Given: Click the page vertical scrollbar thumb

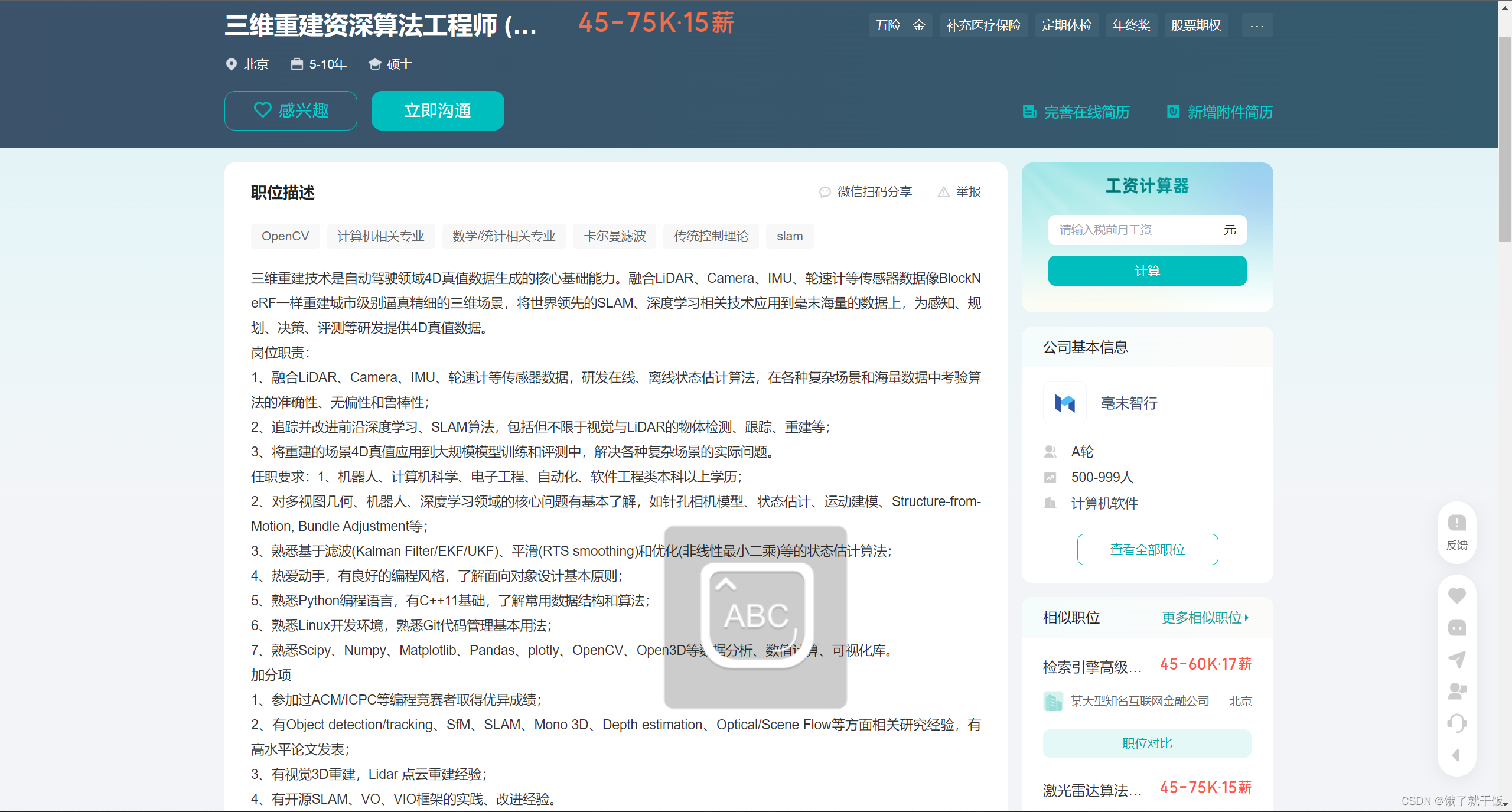Looking at the screenshot, I should coord(1505,139).
